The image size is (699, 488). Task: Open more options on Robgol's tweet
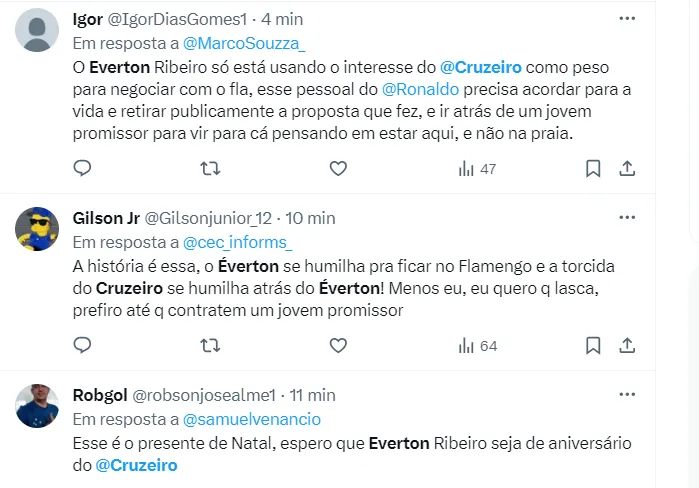[627, 393]
